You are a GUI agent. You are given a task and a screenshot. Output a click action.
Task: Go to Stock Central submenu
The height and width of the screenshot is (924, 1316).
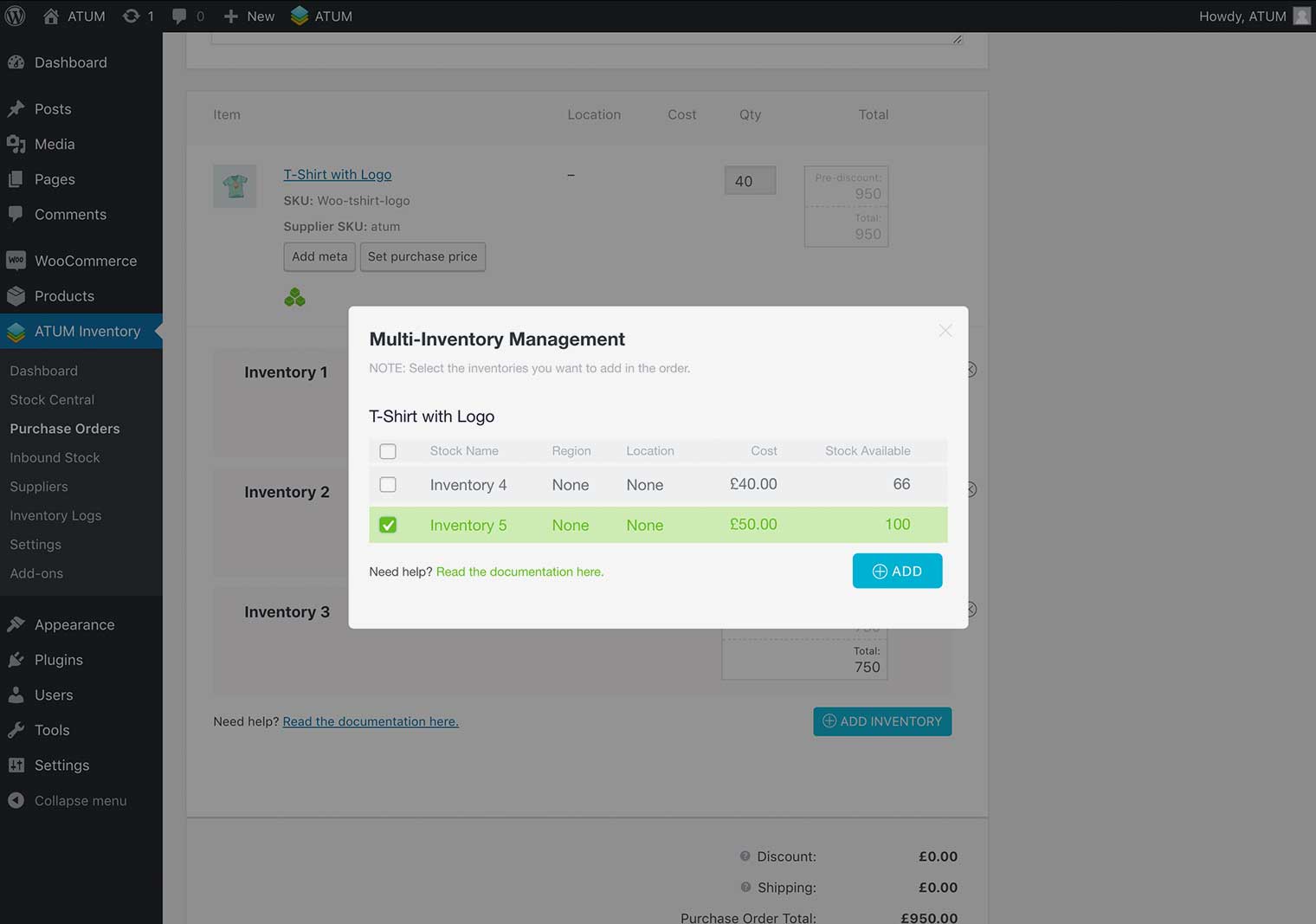[52, 400]
